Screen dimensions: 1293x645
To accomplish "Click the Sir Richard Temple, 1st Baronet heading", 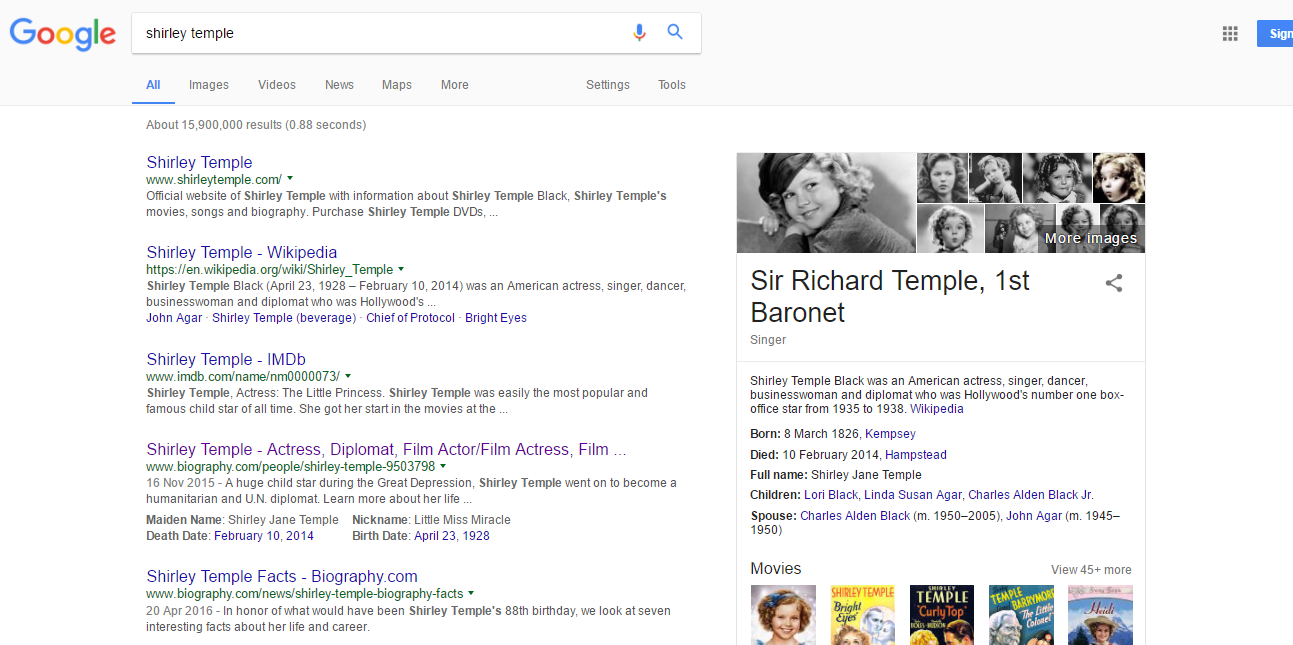I will 890,296.
